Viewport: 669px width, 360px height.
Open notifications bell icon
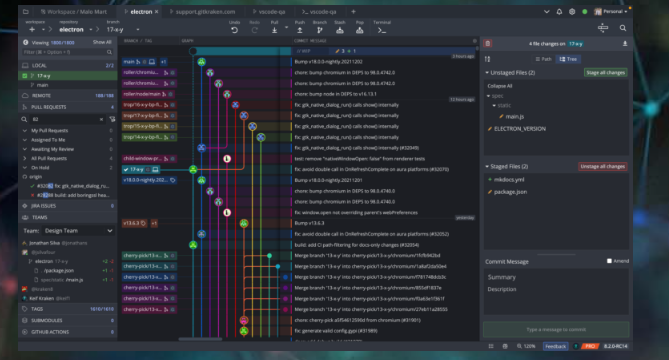[559, 12]
